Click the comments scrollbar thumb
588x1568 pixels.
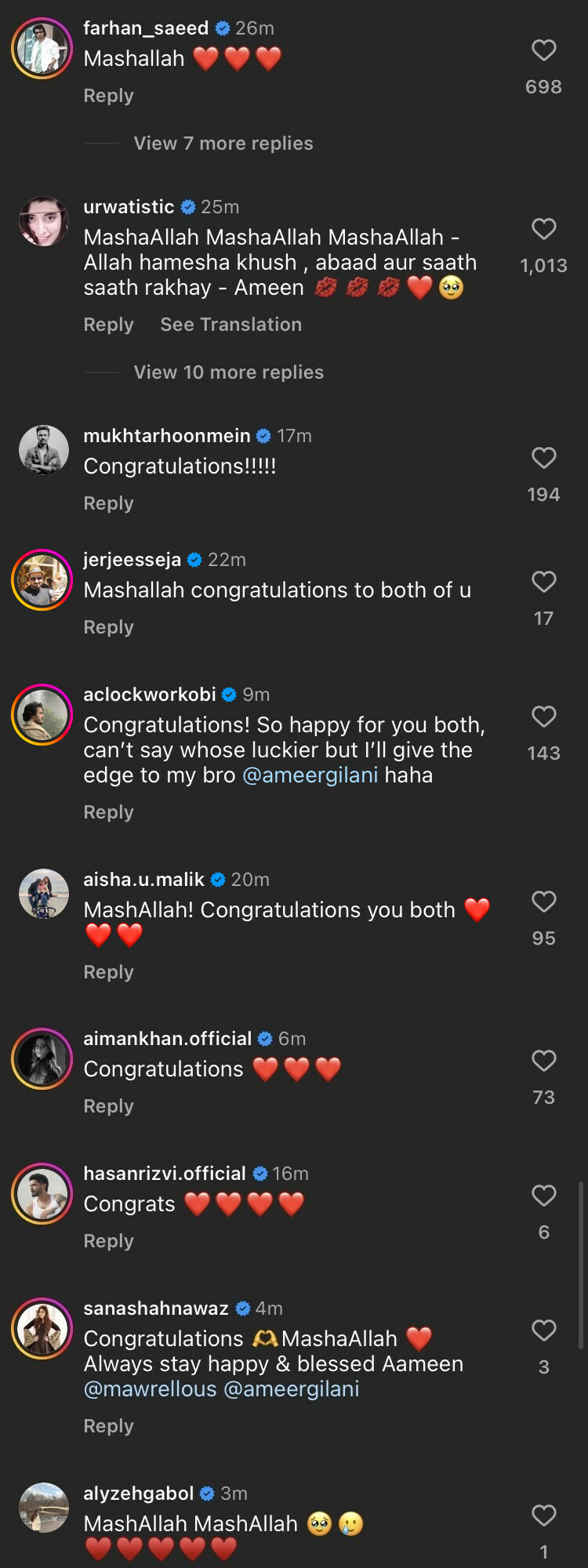tap(581, 1265)
